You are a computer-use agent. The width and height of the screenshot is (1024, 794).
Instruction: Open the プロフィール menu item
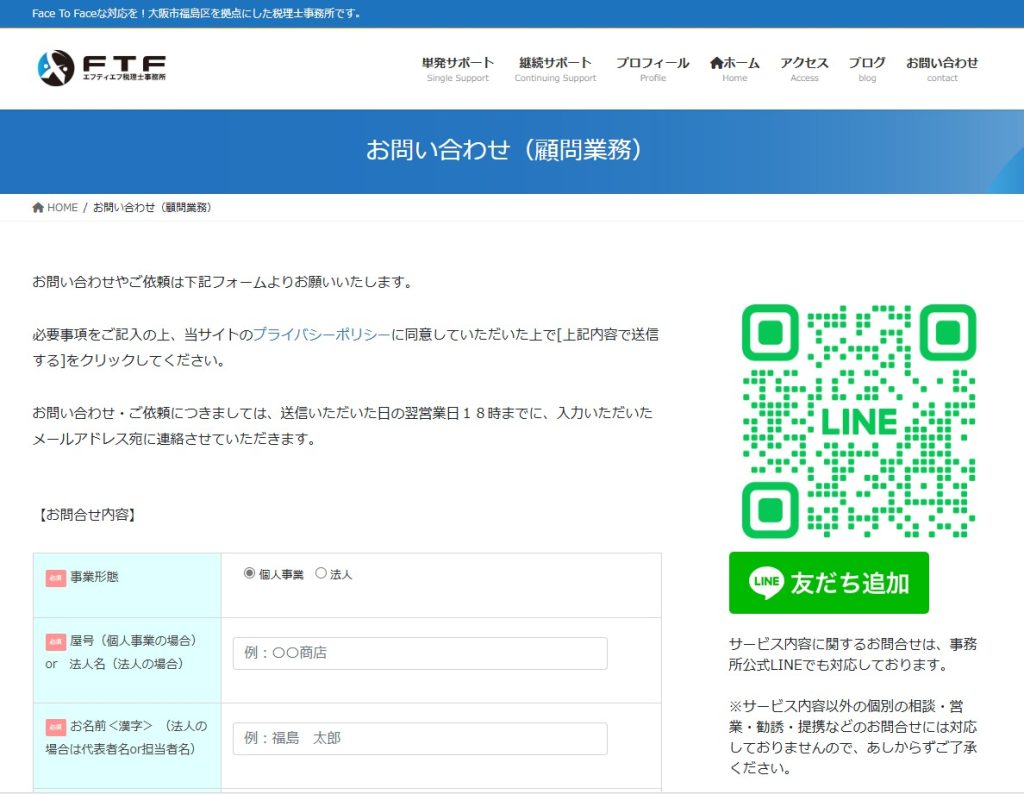click(652, 69)
